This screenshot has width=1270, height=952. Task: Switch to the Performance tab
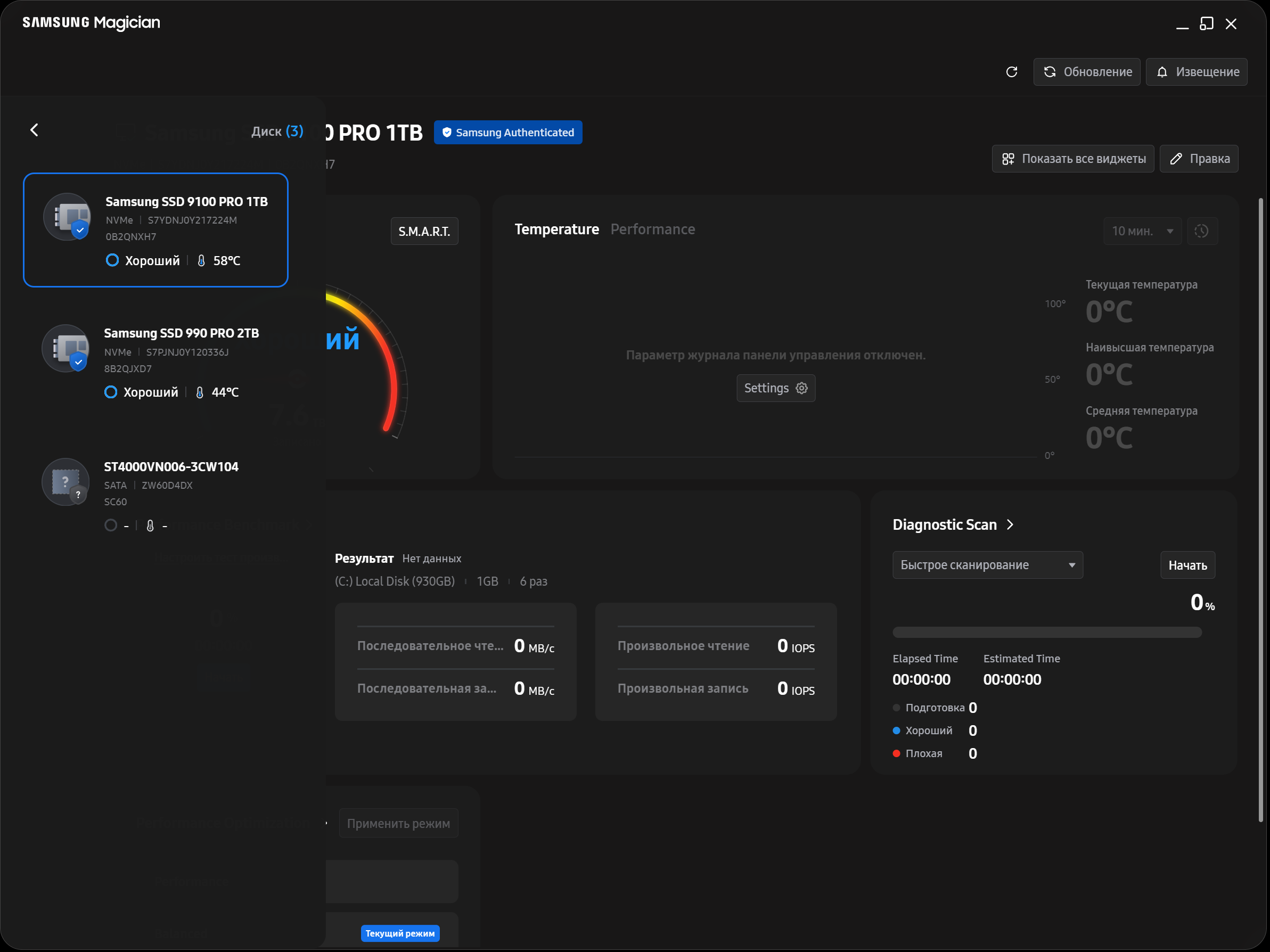[652, 229]
